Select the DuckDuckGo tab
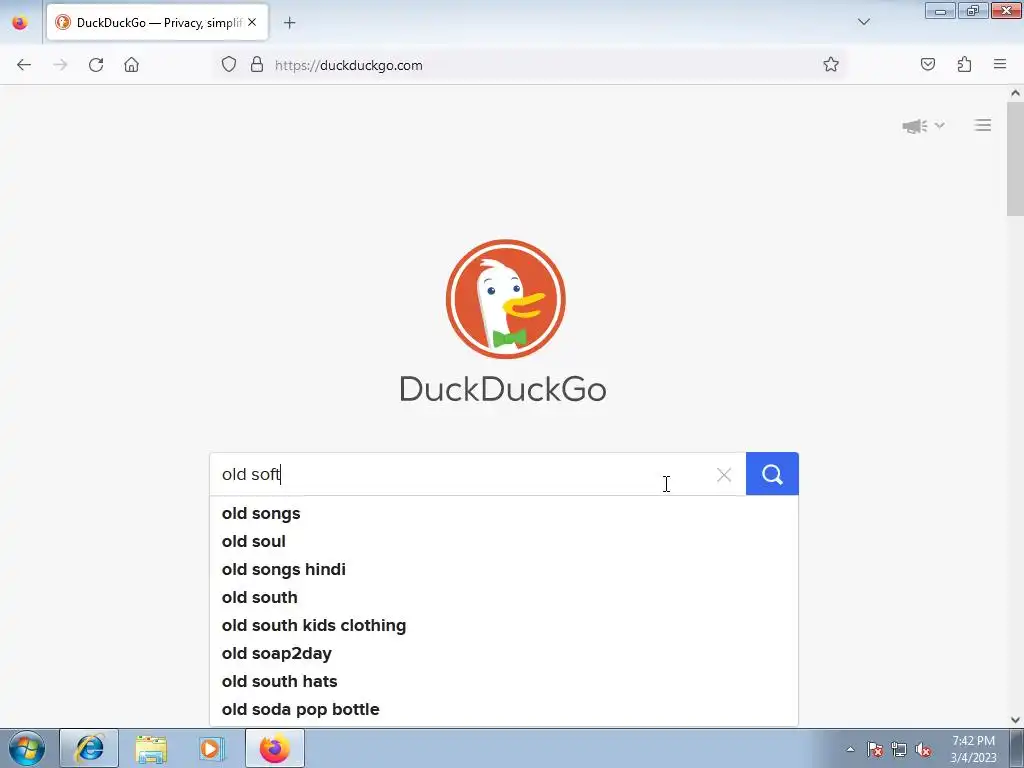Screen dimensions: 1024x768 (x=157, y=23)
